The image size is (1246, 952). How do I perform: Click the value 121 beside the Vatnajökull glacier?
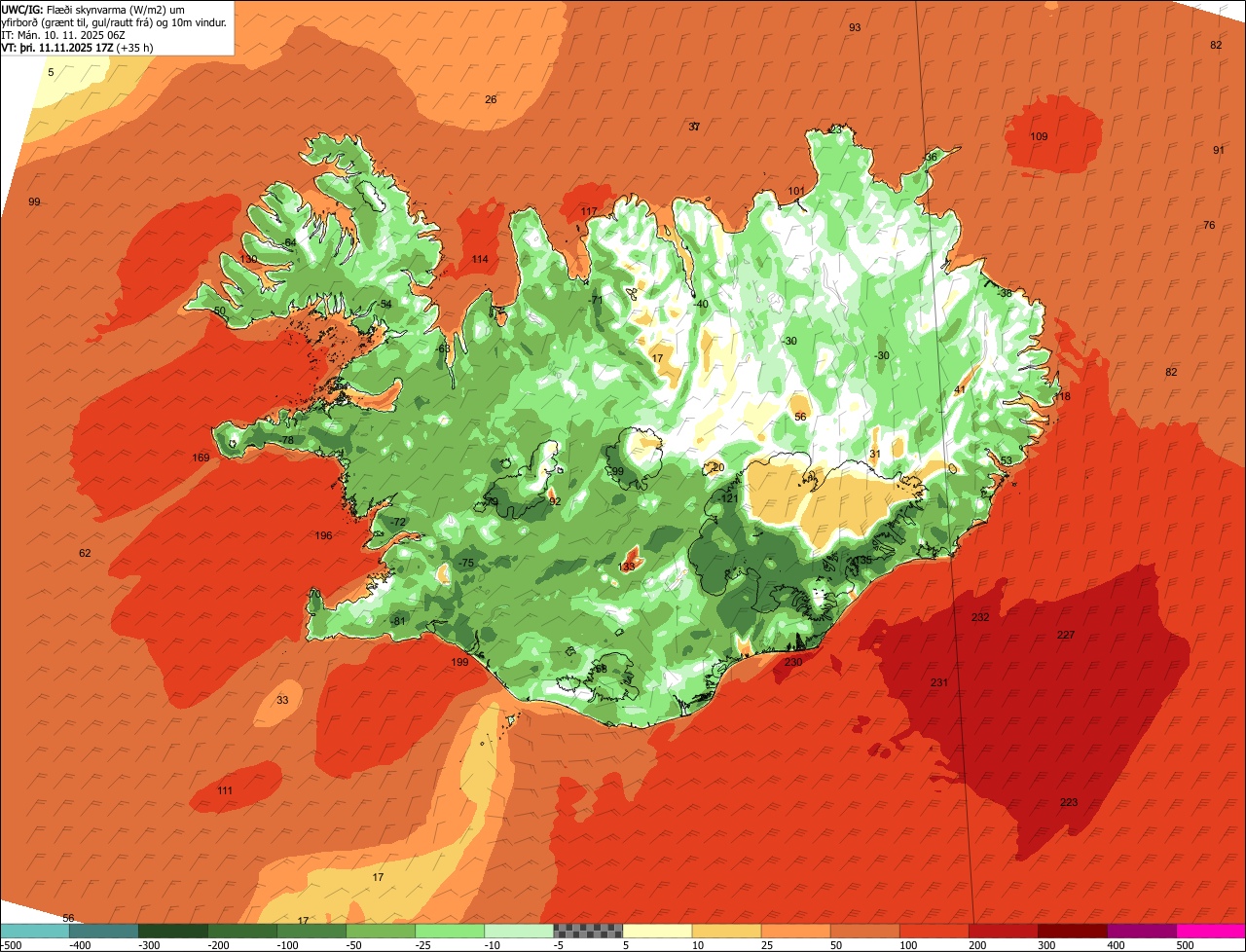(x=729, y=498)
